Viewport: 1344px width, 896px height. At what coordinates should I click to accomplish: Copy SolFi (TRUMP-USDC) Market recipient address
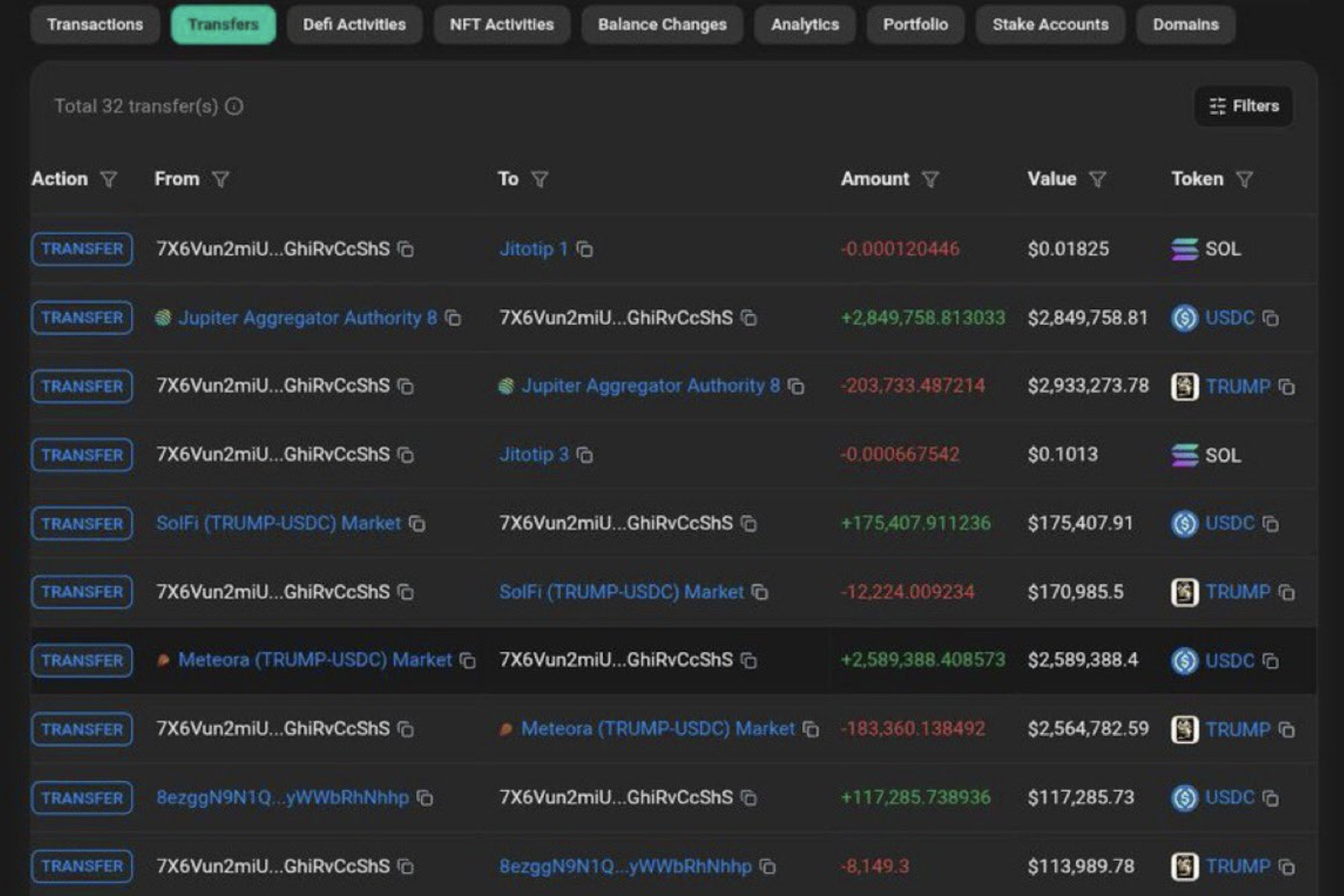tap(759, 593)
